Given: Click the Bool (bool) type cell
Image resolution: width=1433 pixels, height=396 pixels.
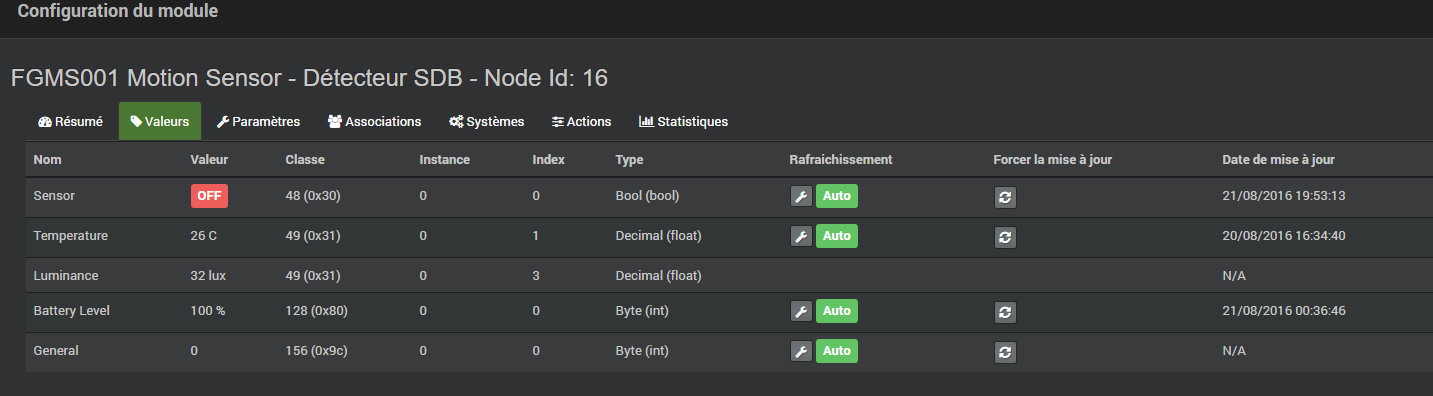Looking at the screenshot, I should tap(647, 196).
